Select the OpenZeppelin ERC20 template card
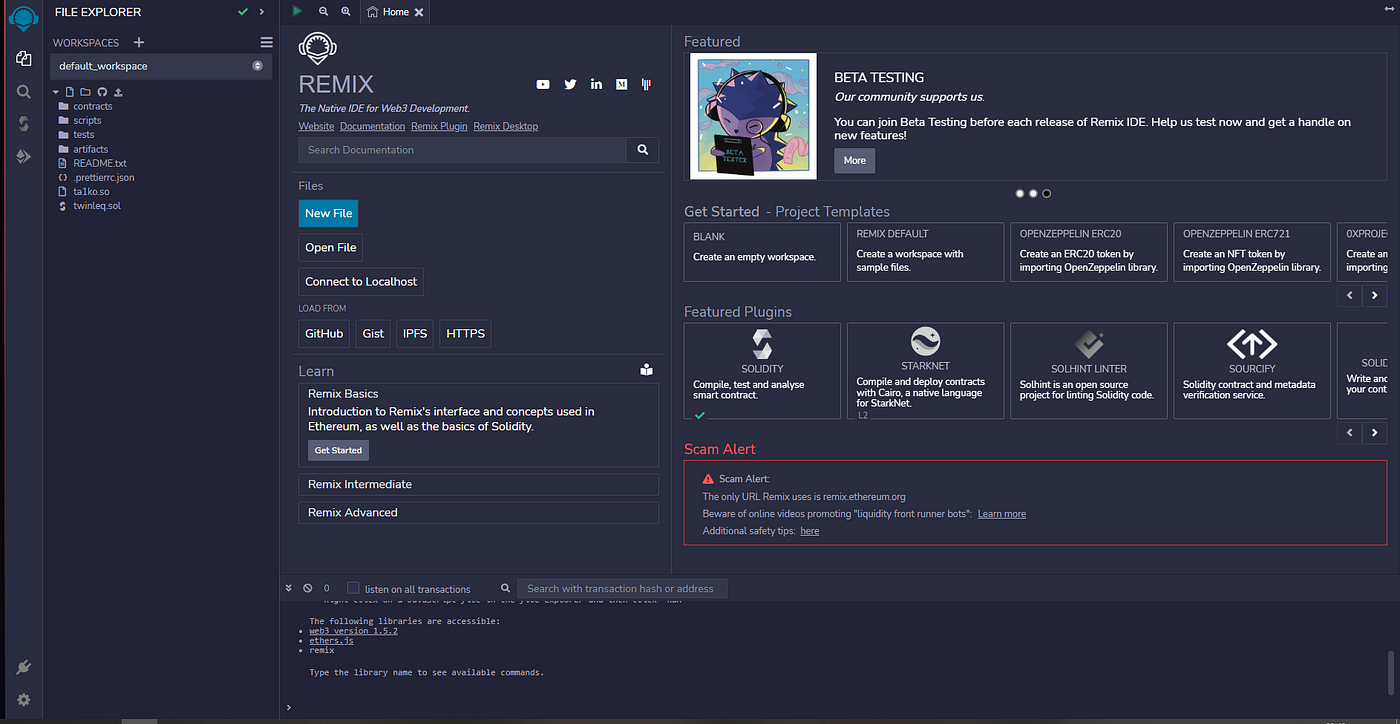1400x724 pixels. [1088, 252]
